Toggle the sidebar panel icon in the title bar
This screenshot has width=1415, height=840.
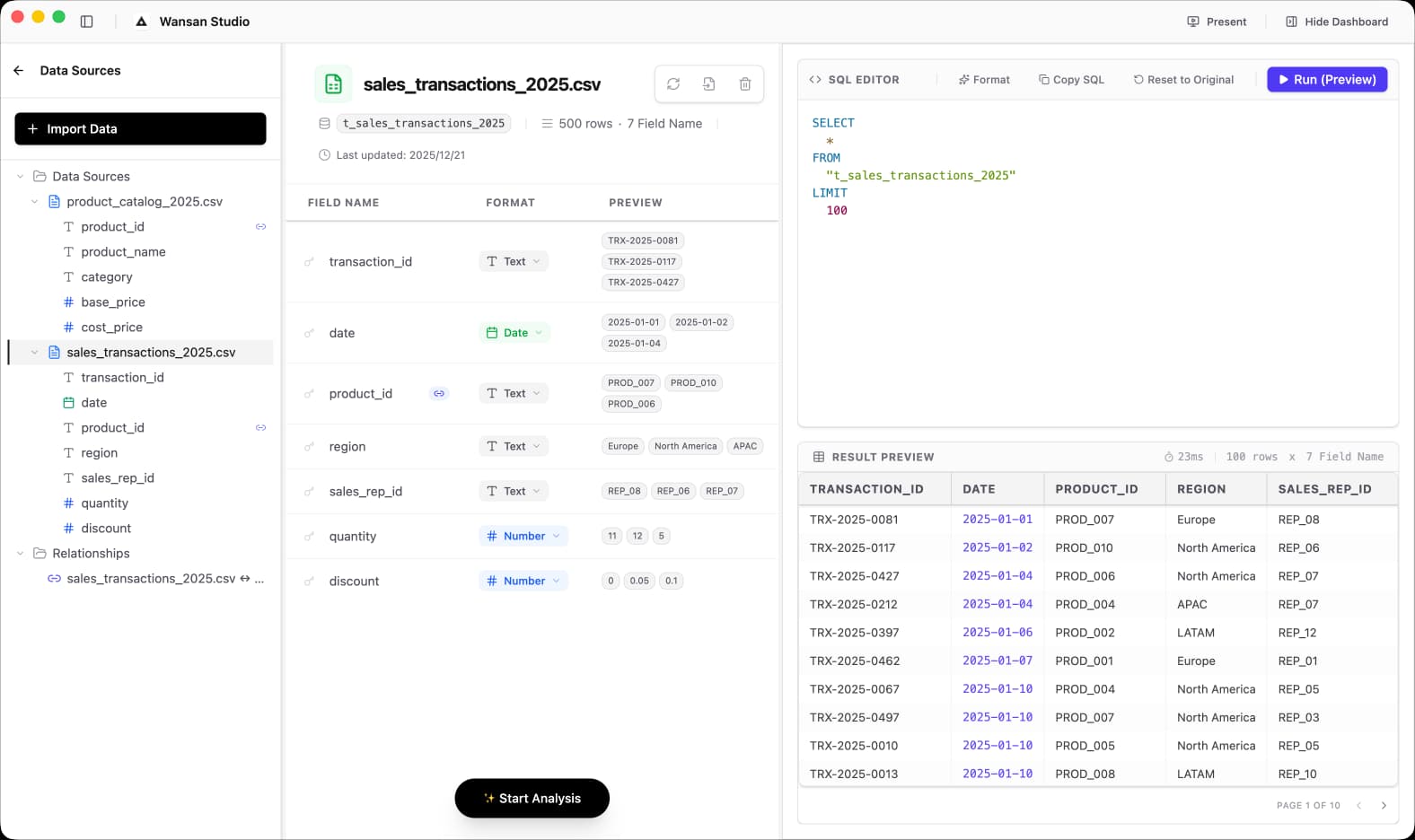point(87,22)
